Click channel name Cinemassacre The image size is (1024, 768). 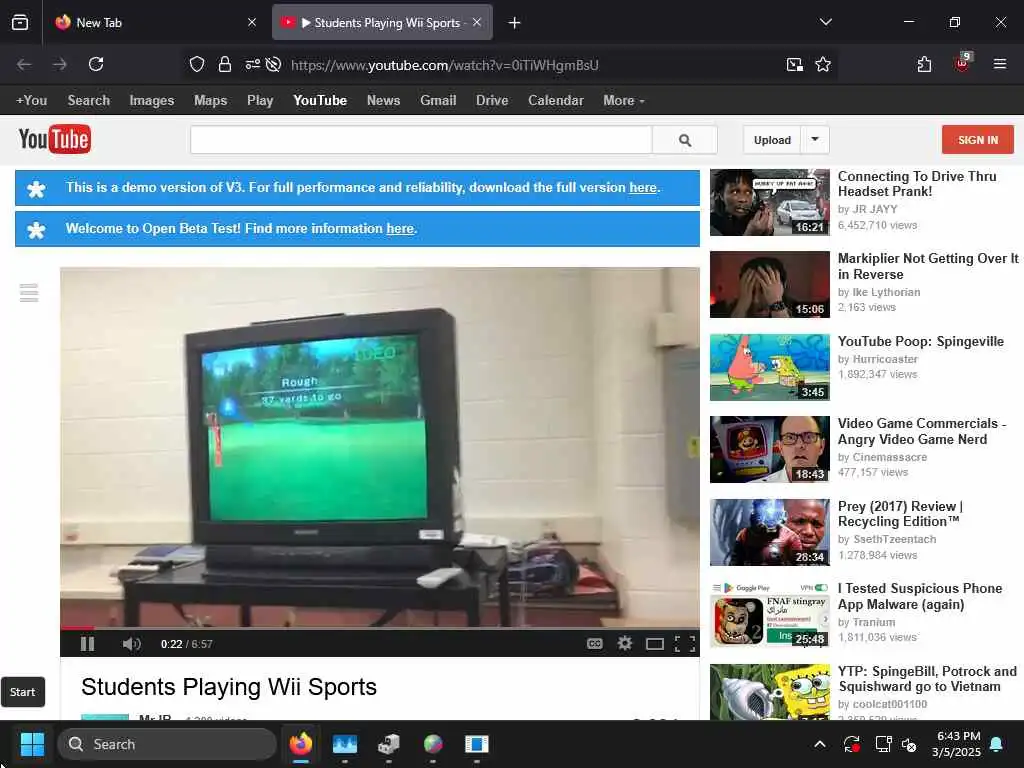(x=889, y=457)
